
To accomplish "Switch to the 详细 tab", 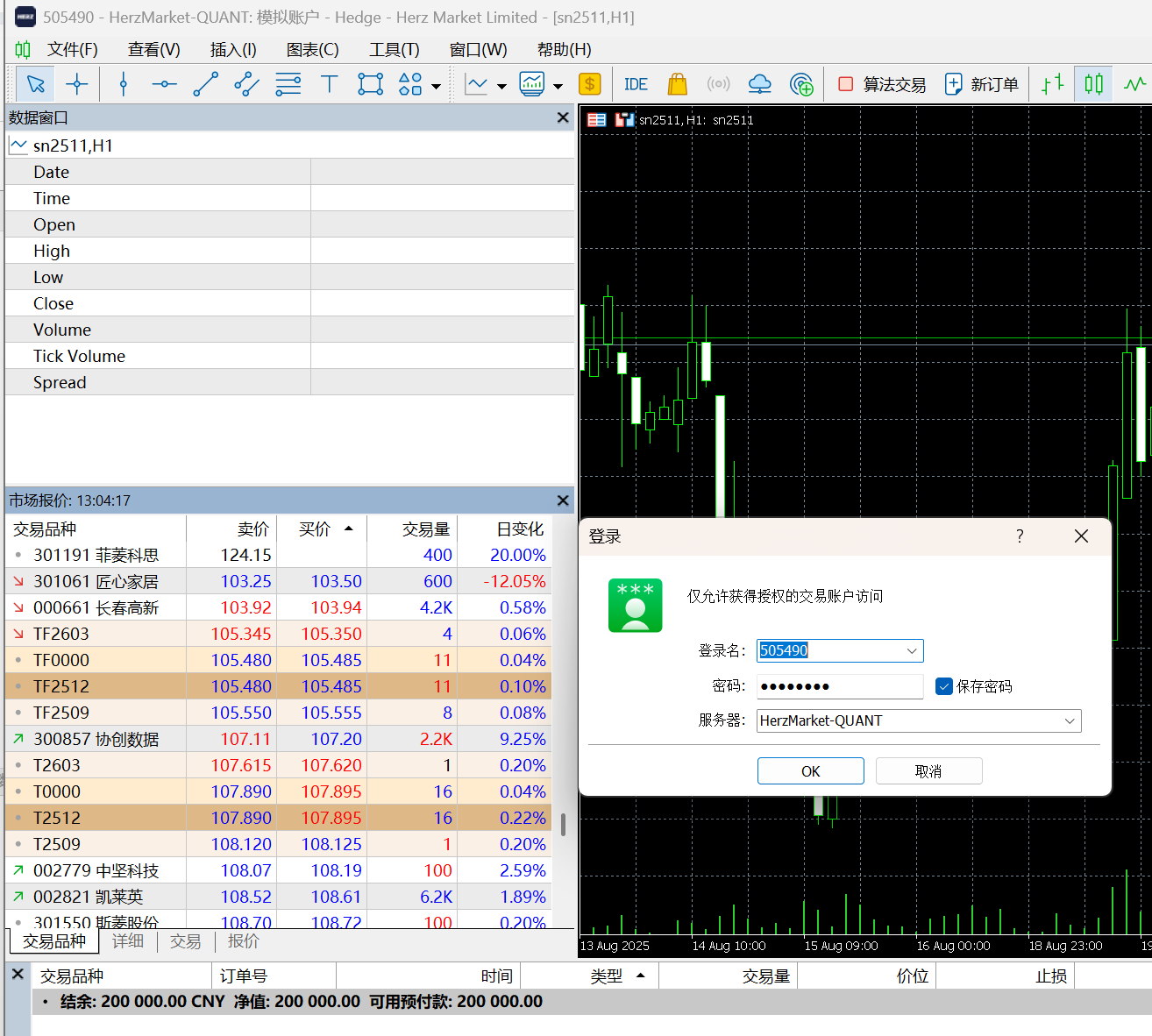I will click(128, 940).
